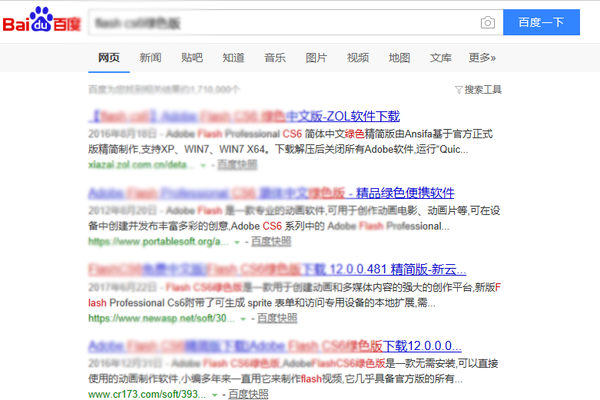Switch to the 地图 tab
Image resolution: width=600 pixels, height=400 pixels.
point(399,57)
